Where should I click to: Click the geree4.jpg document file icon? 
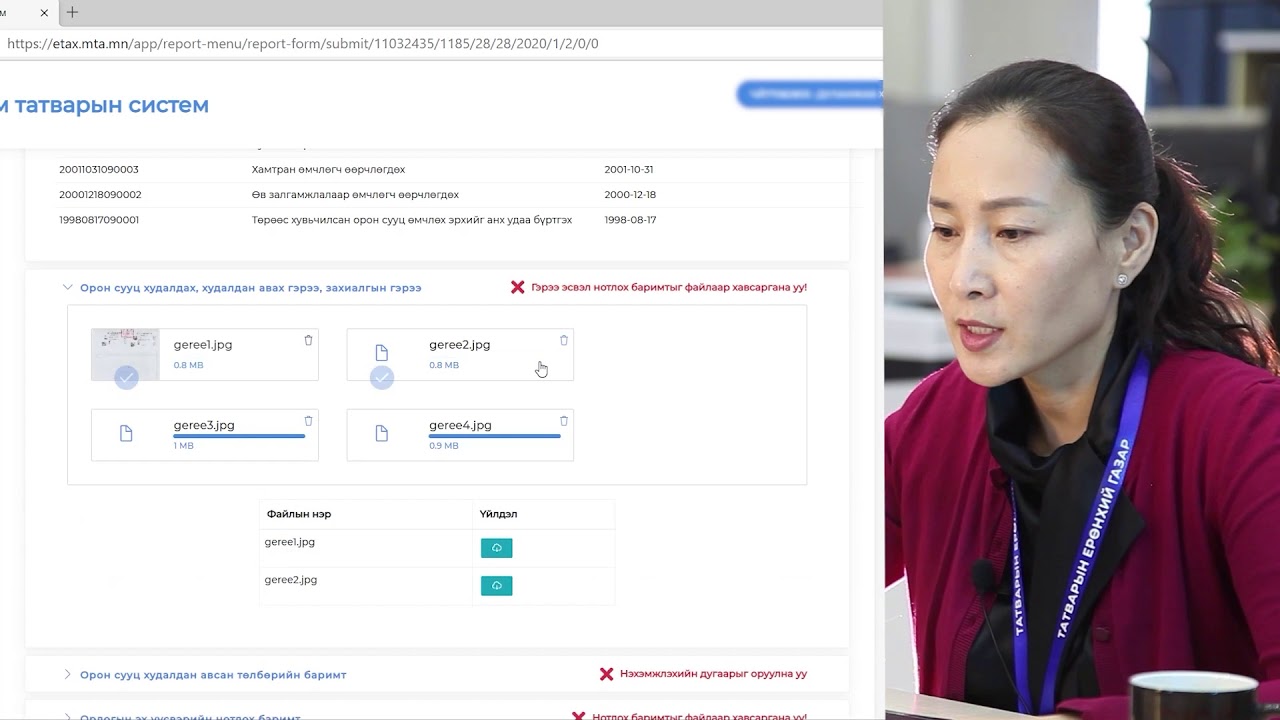click(381, 434)
